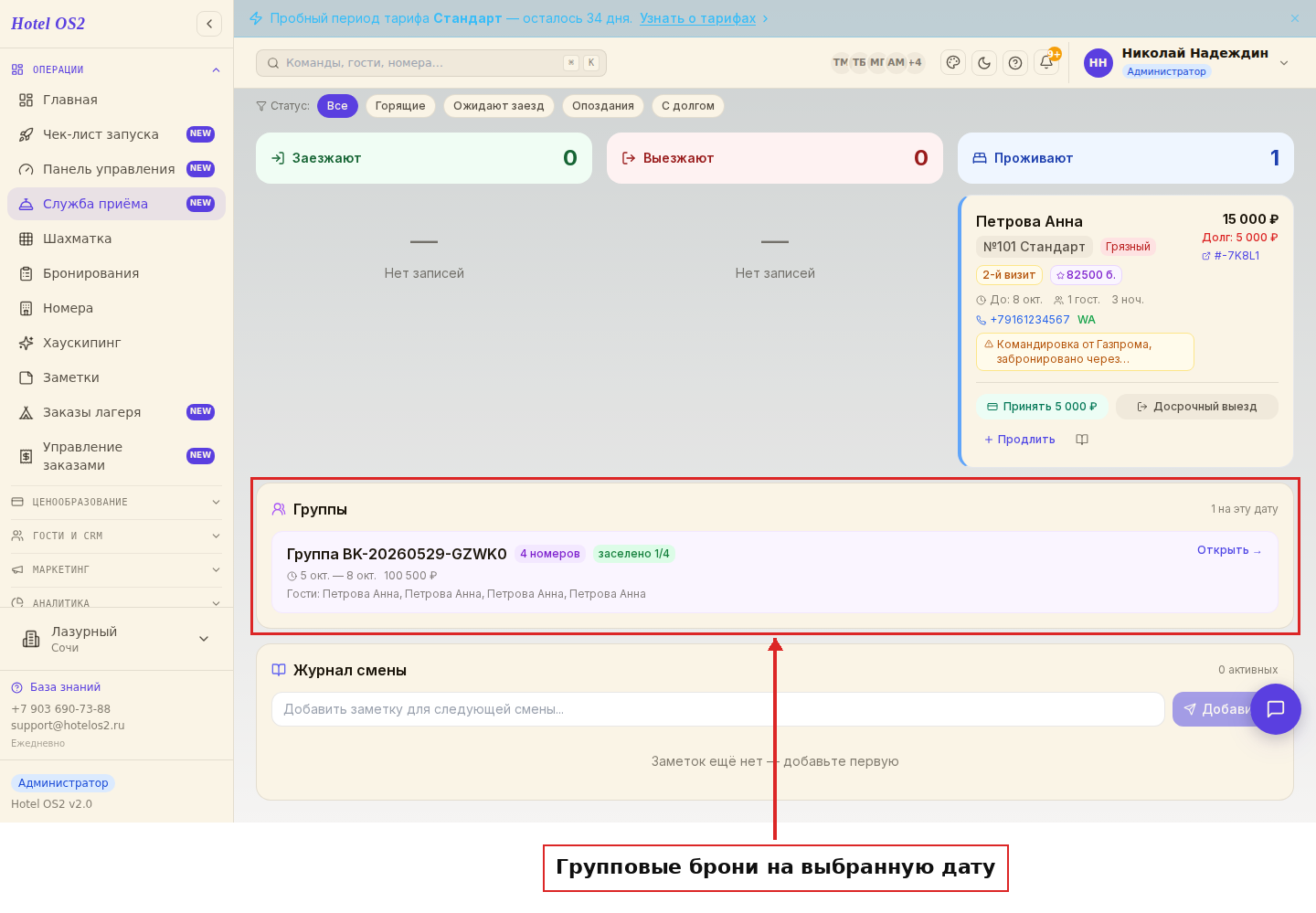Screen dimensions: 1316x913
Task: Click the Грязный room status badge
Action: [x=1128, y=247]
